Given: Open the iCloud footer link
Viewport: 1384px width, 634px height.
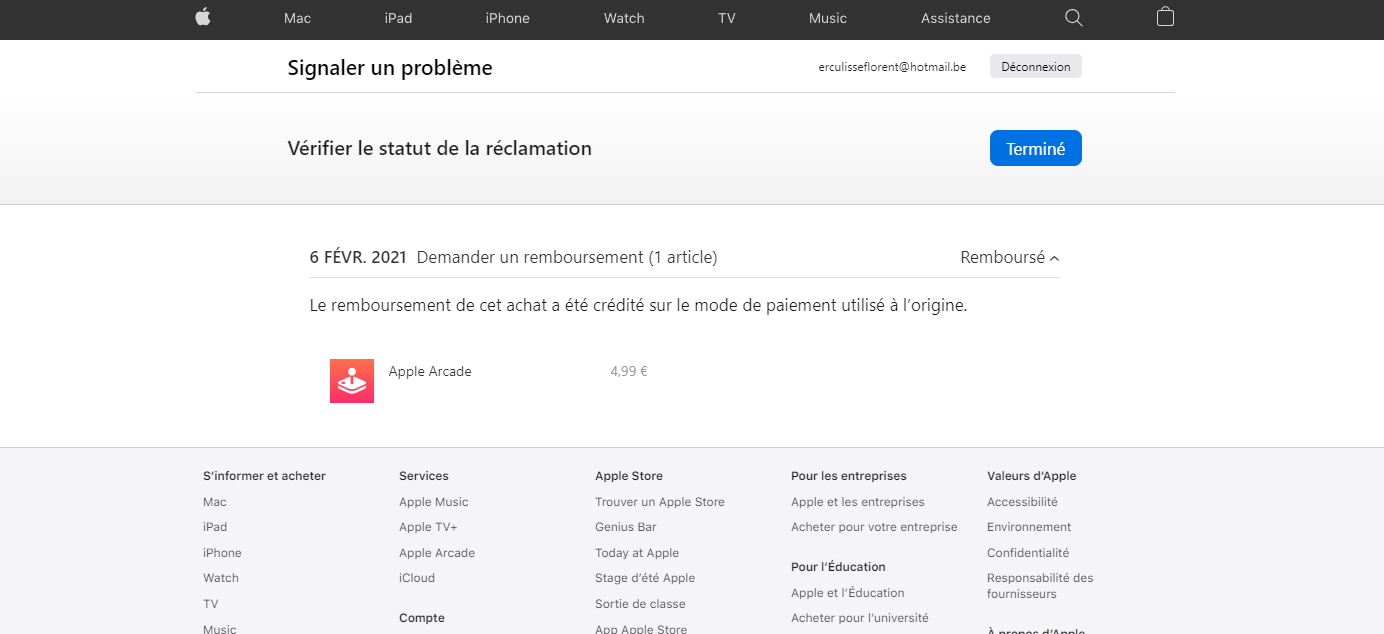Looking at the screenshot, I should (417, 578).
